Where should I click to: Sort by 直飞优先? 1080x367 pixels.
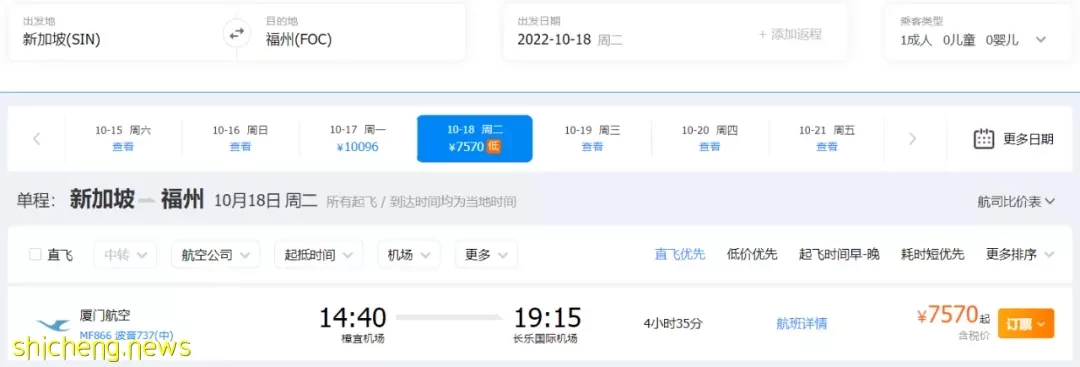[x=680, y=255]
